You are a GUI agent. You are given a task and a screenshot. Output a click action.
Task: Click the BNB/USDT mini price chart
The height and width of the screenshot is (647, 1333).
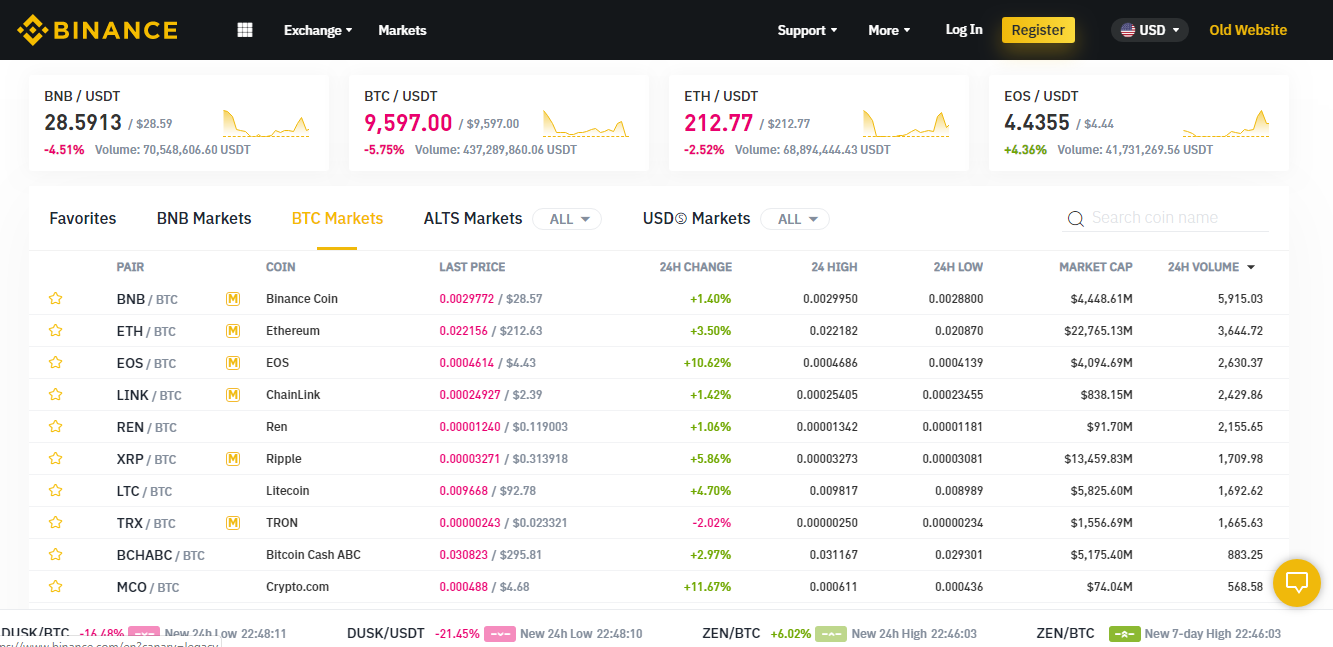coord(266,123)
